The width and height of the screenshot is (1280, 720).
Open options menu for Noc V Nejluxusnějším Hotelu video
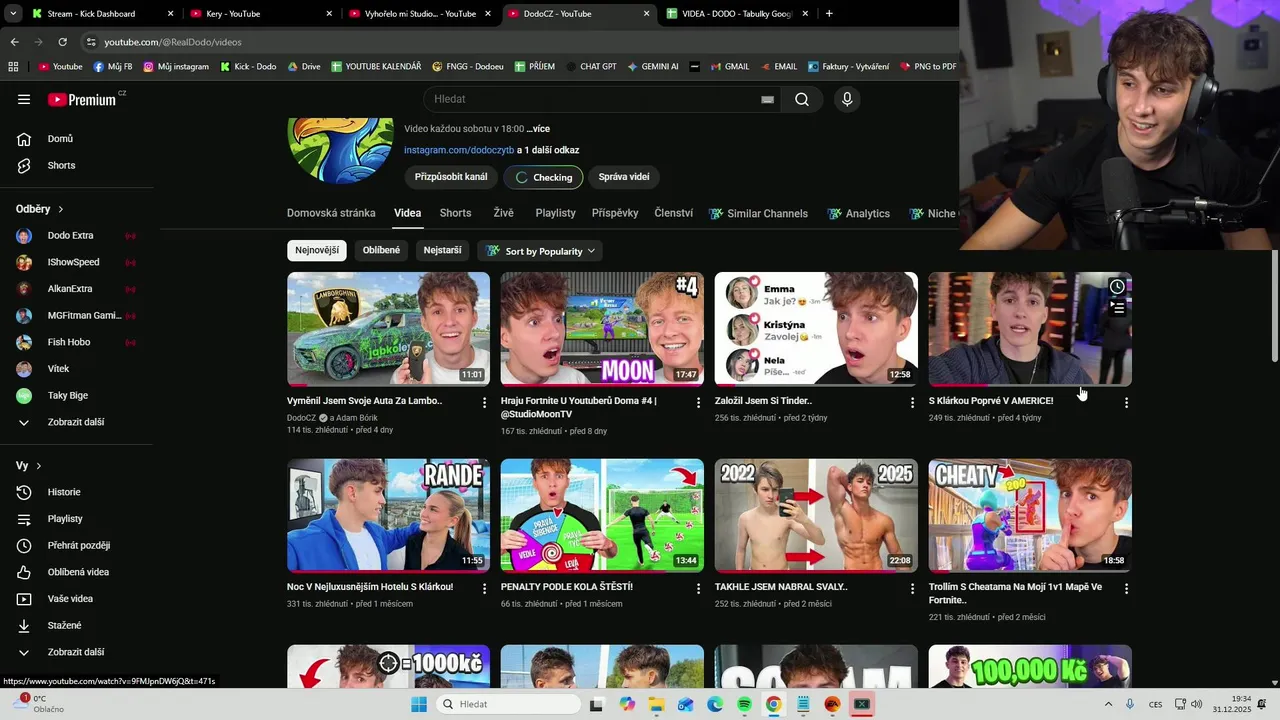(x=485, y=588)
